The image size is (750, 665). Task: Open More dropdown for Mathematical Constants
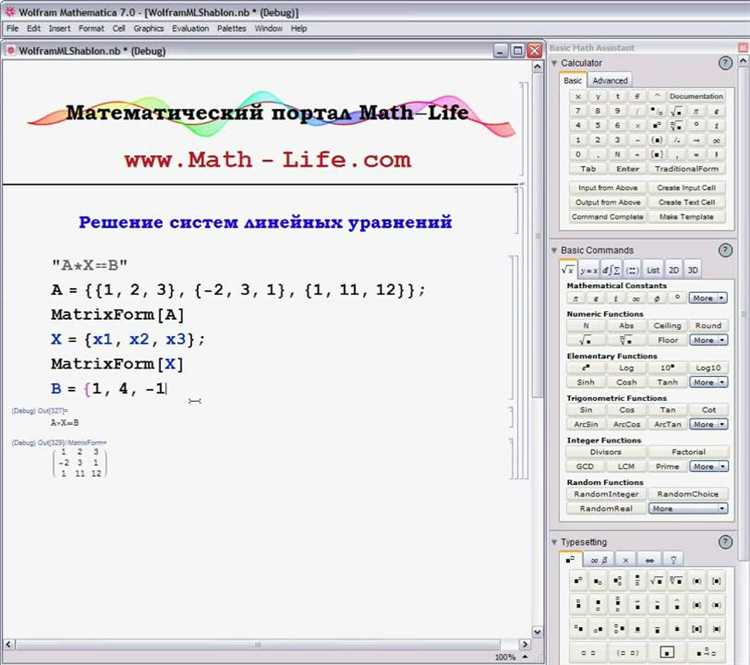[x=708, y=298]
